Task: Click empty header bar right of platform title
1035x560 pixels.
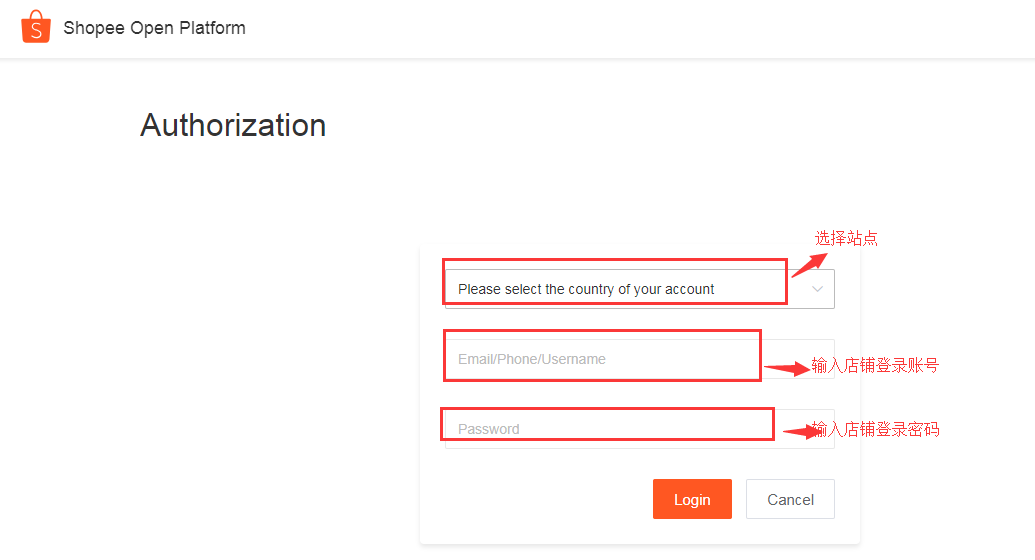Action: pos(640,28)
